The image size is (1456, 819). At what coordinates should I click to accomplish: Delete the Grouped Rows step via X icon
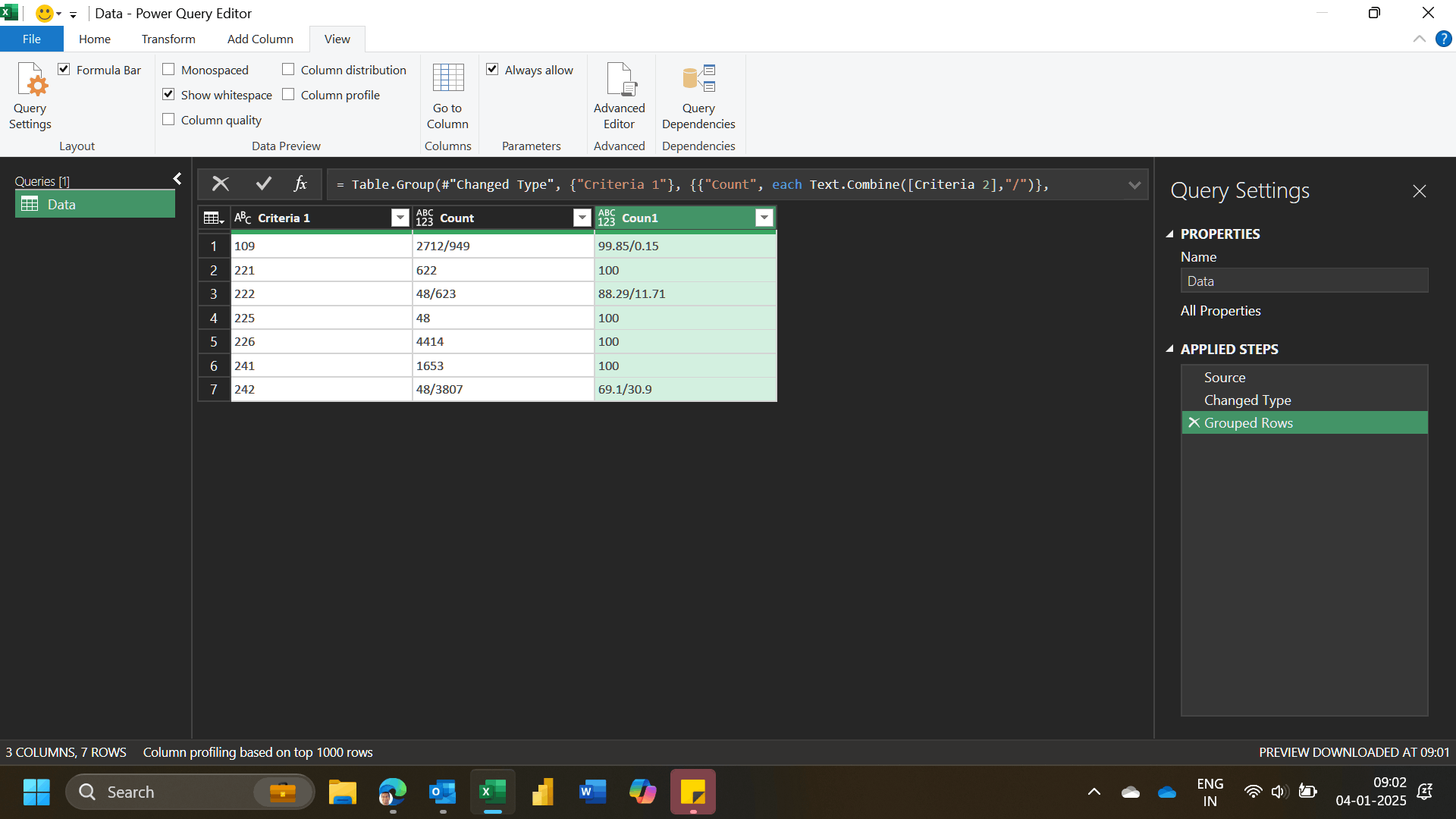coord(1194,422)
